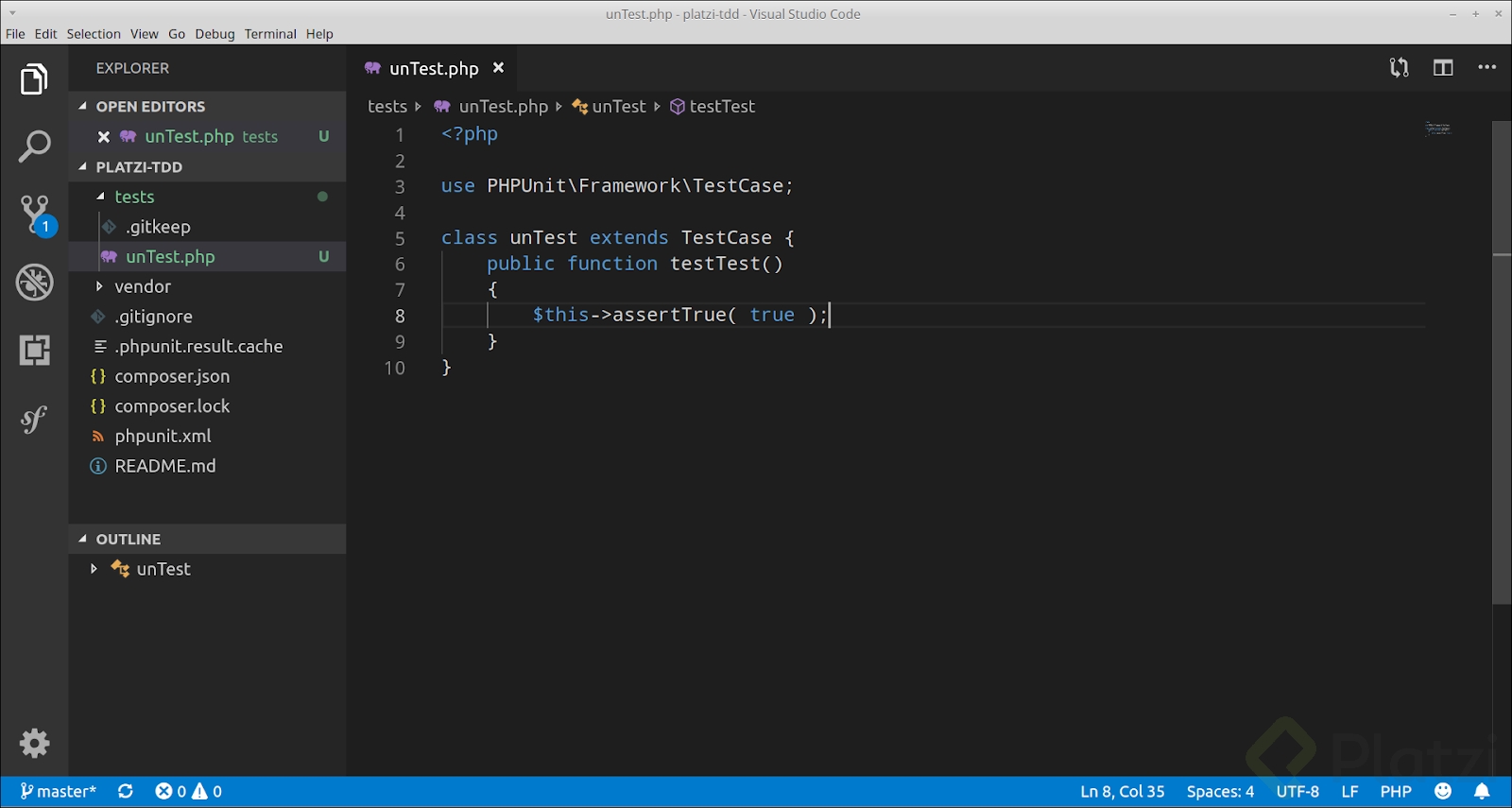Change language mode via PHP
The height and width of the screenshot is (808, 1512).
[1395, 792]
